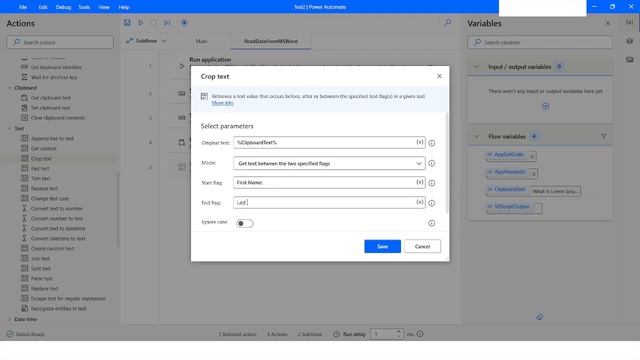The width and height of the screenshot is (640, 360).
Task: Show info for Start flag parameter
Action: click(431, 183)
